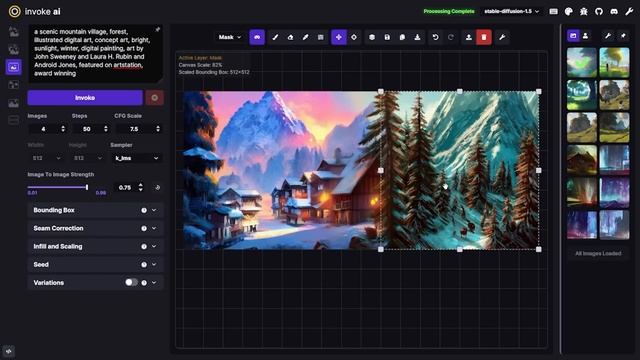This screenshot has width=640, height=360.
Task: Click the info icon on Bounding Box row
Action: coord(144,210)
